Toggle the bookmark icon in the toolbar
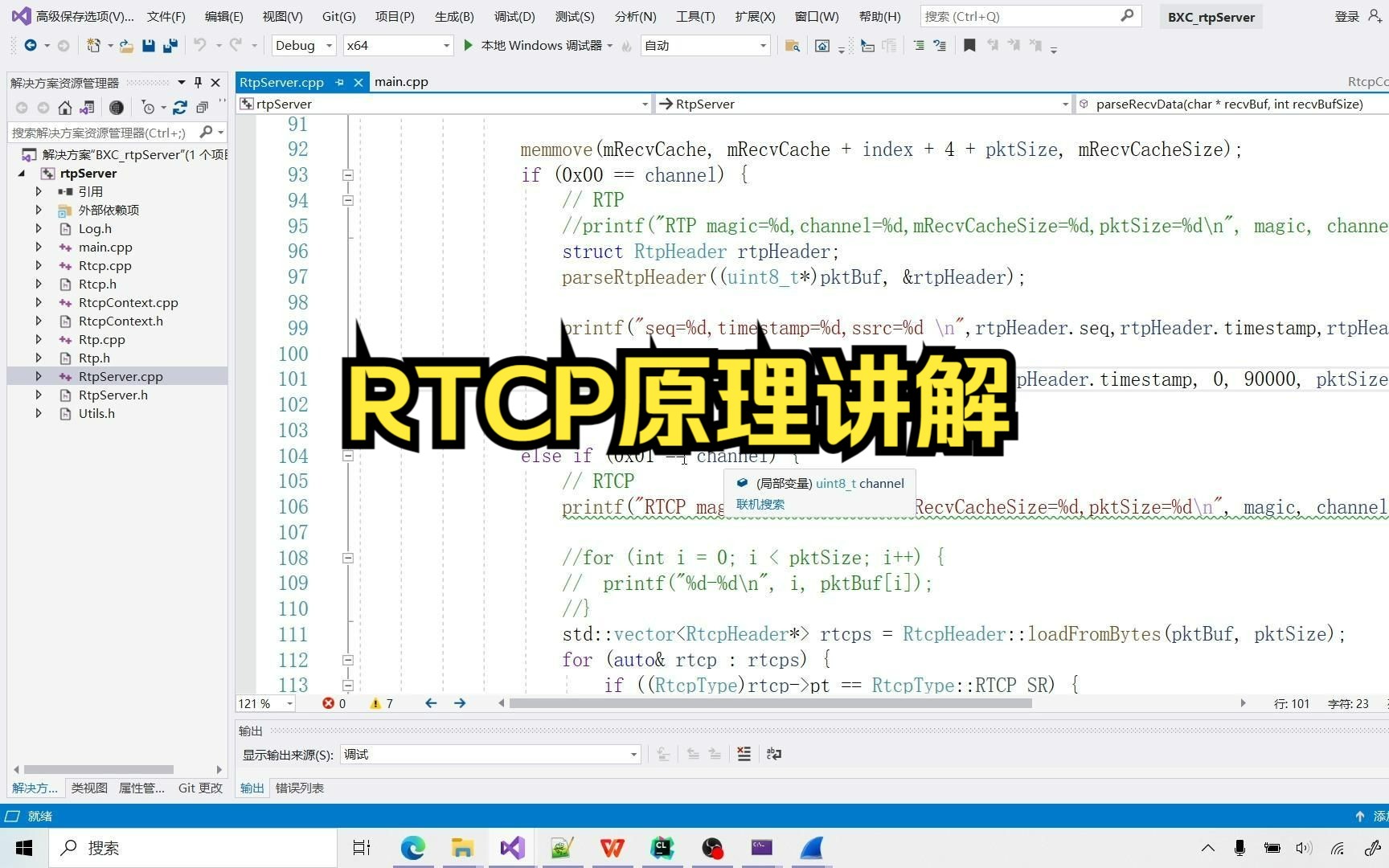This screenshot has height=868, width=1389. pyautogui.click(x=969, y=46)
